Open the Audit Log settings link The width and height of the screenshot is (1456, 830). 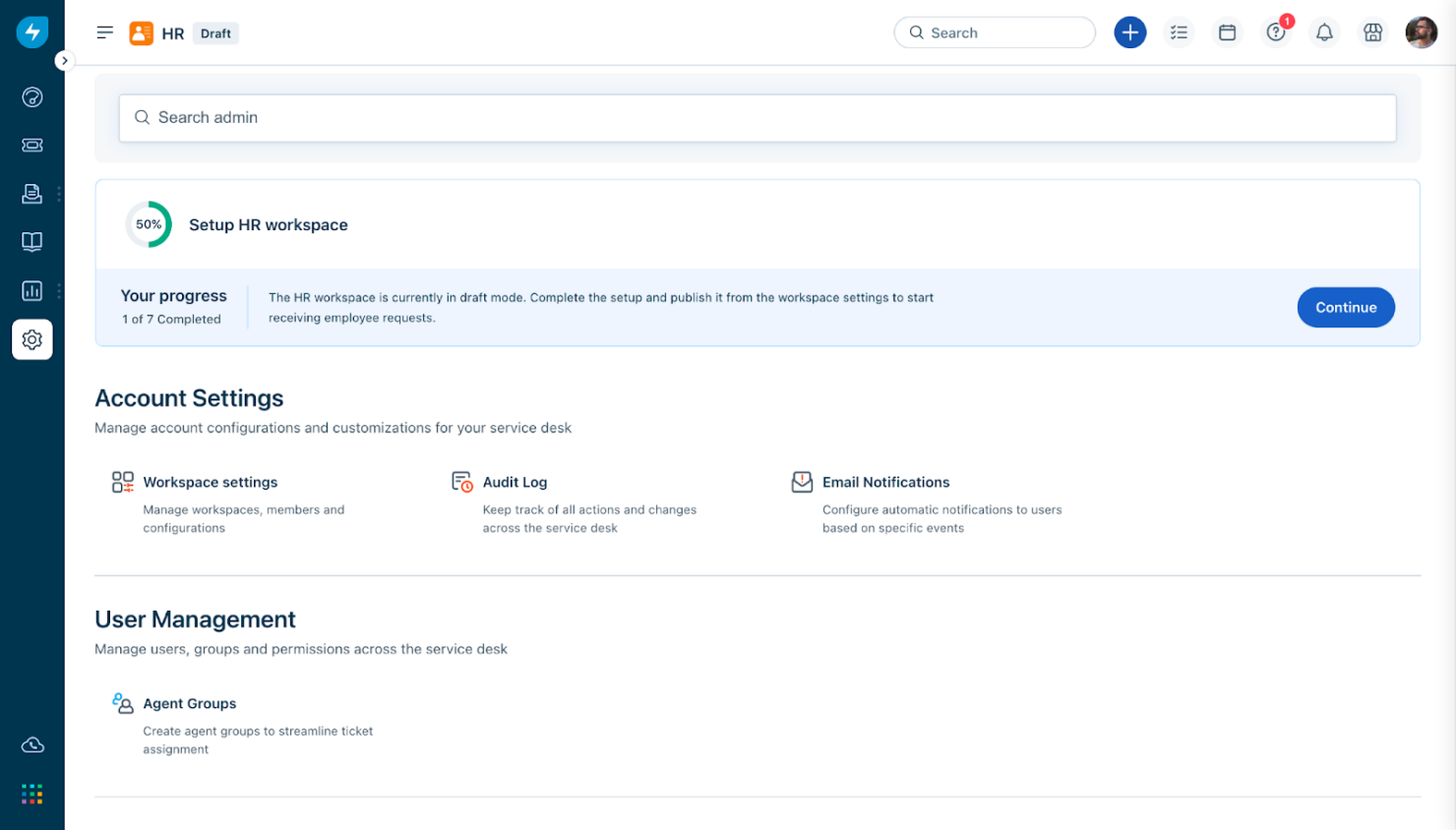click(515, 482)
